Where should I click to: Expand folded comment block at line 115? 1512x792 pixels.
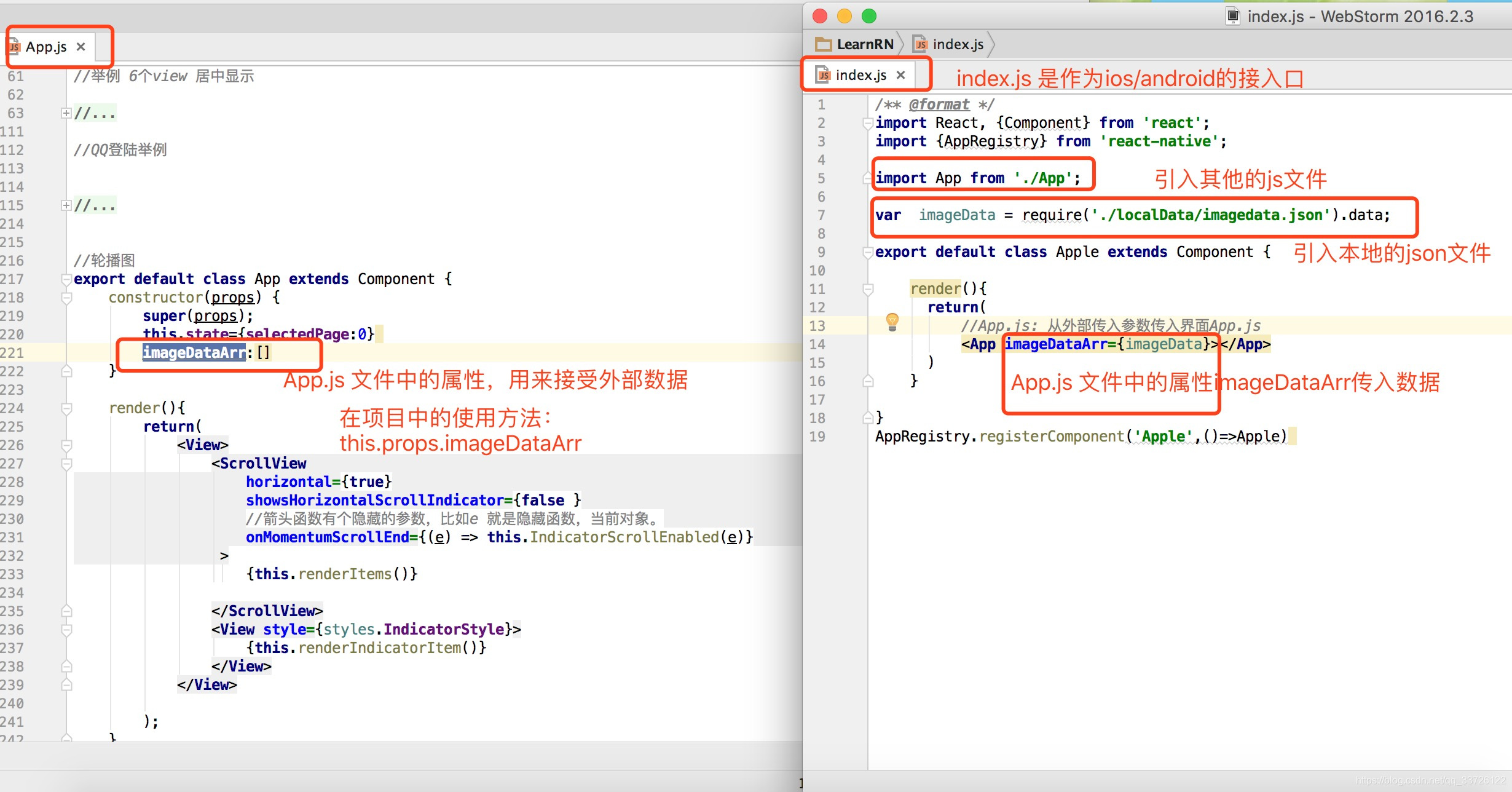[66, 205]
